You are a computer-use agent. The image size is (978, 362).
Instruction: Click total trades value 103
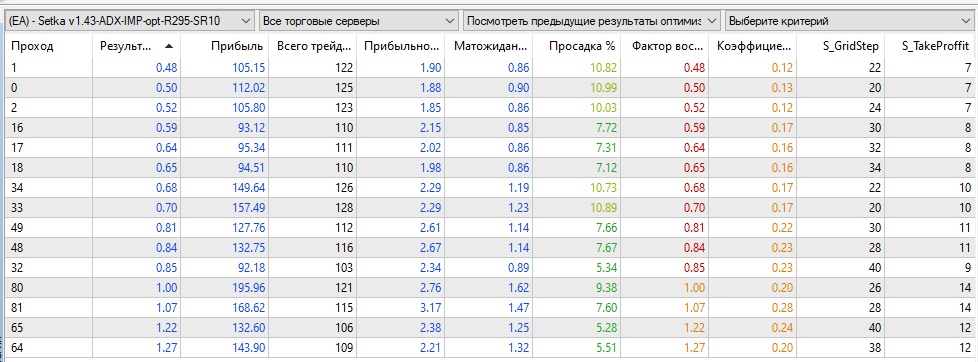tap(344, 268)
